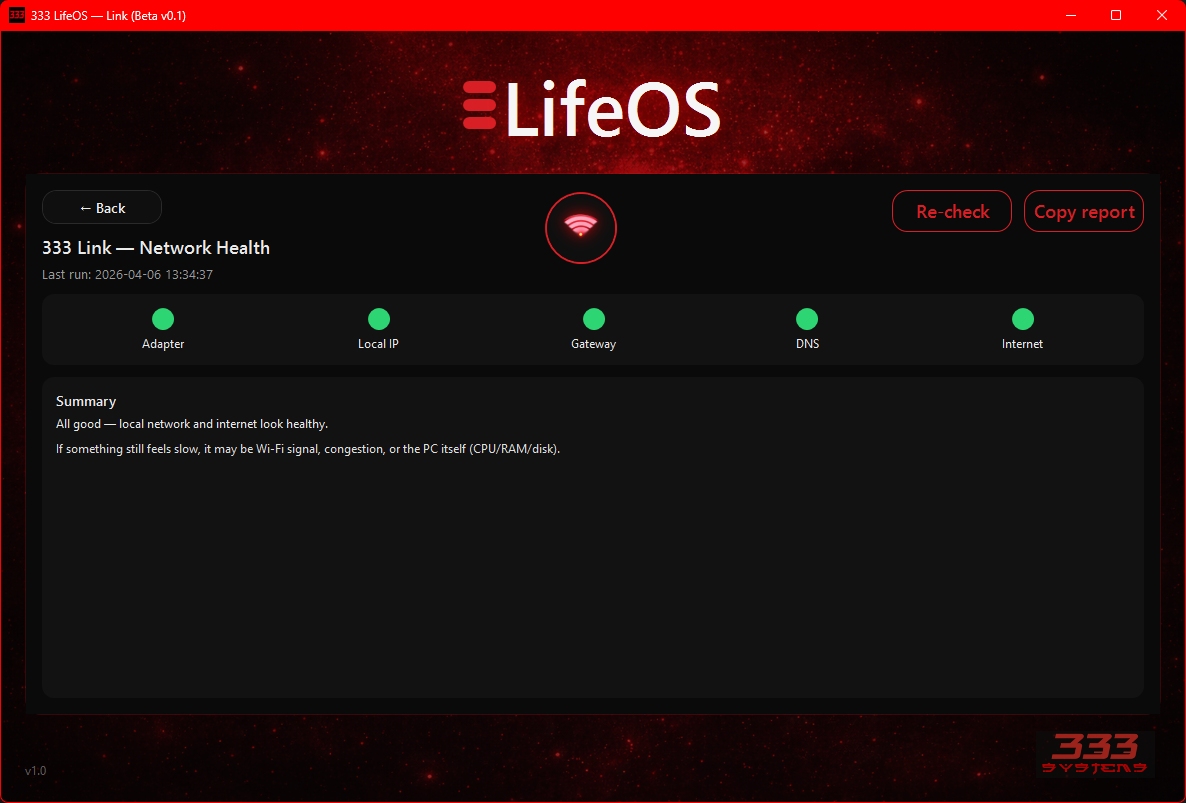Minimize the LifeOS window
Image resolution: width=1186 pixels, height=803 pixels.
1070,15
